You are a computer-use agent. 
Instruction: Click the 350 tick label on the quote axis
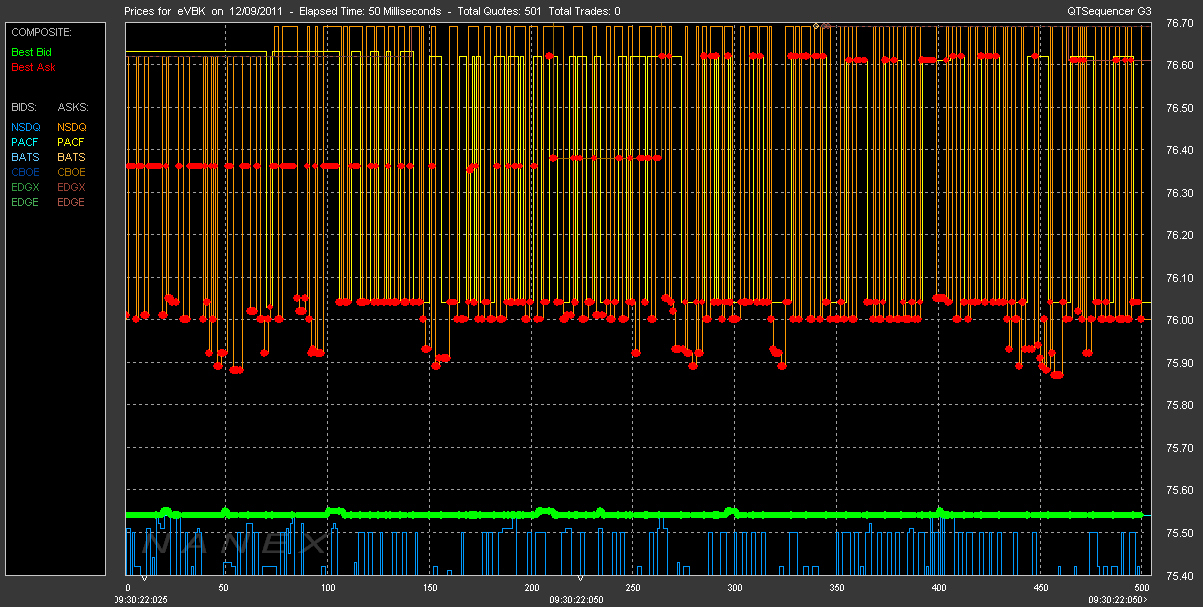(836, 587)
